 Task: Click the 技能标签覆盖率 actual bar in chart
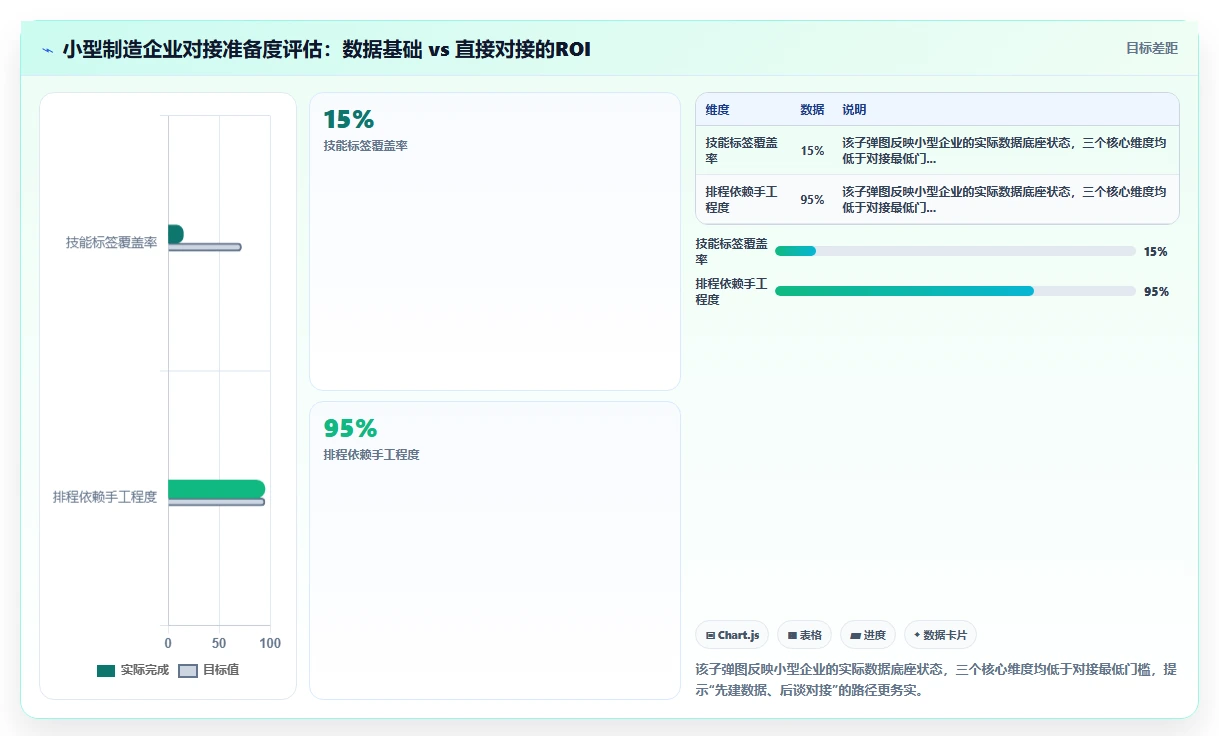tap(175, 234)
